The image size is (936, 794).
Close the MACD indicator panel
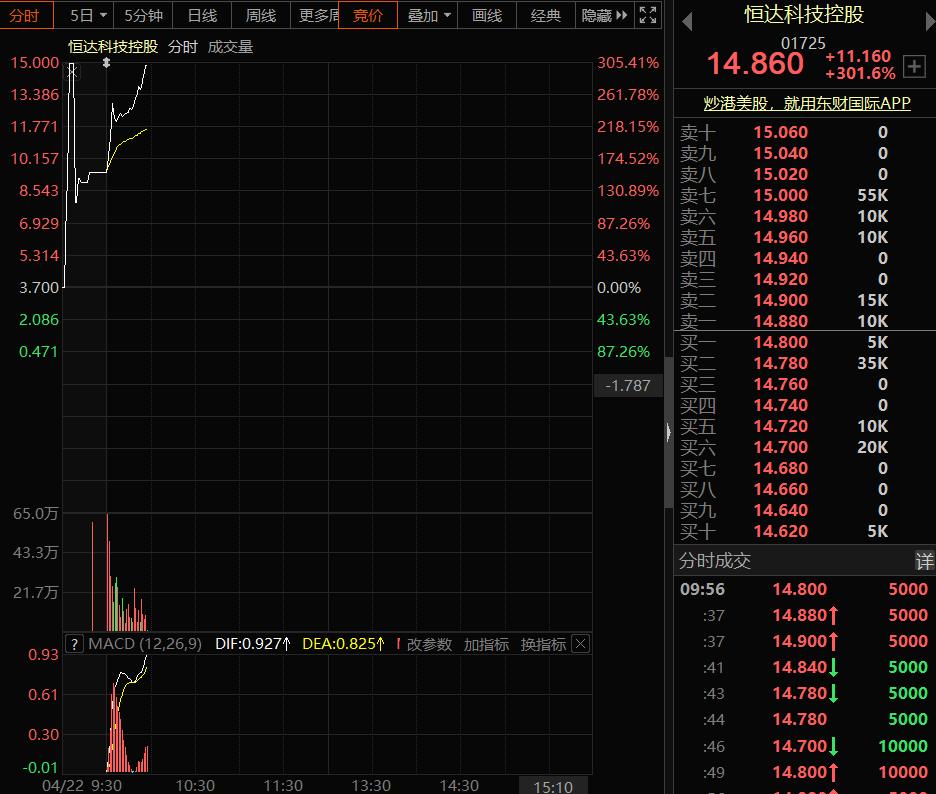point(580,644)
